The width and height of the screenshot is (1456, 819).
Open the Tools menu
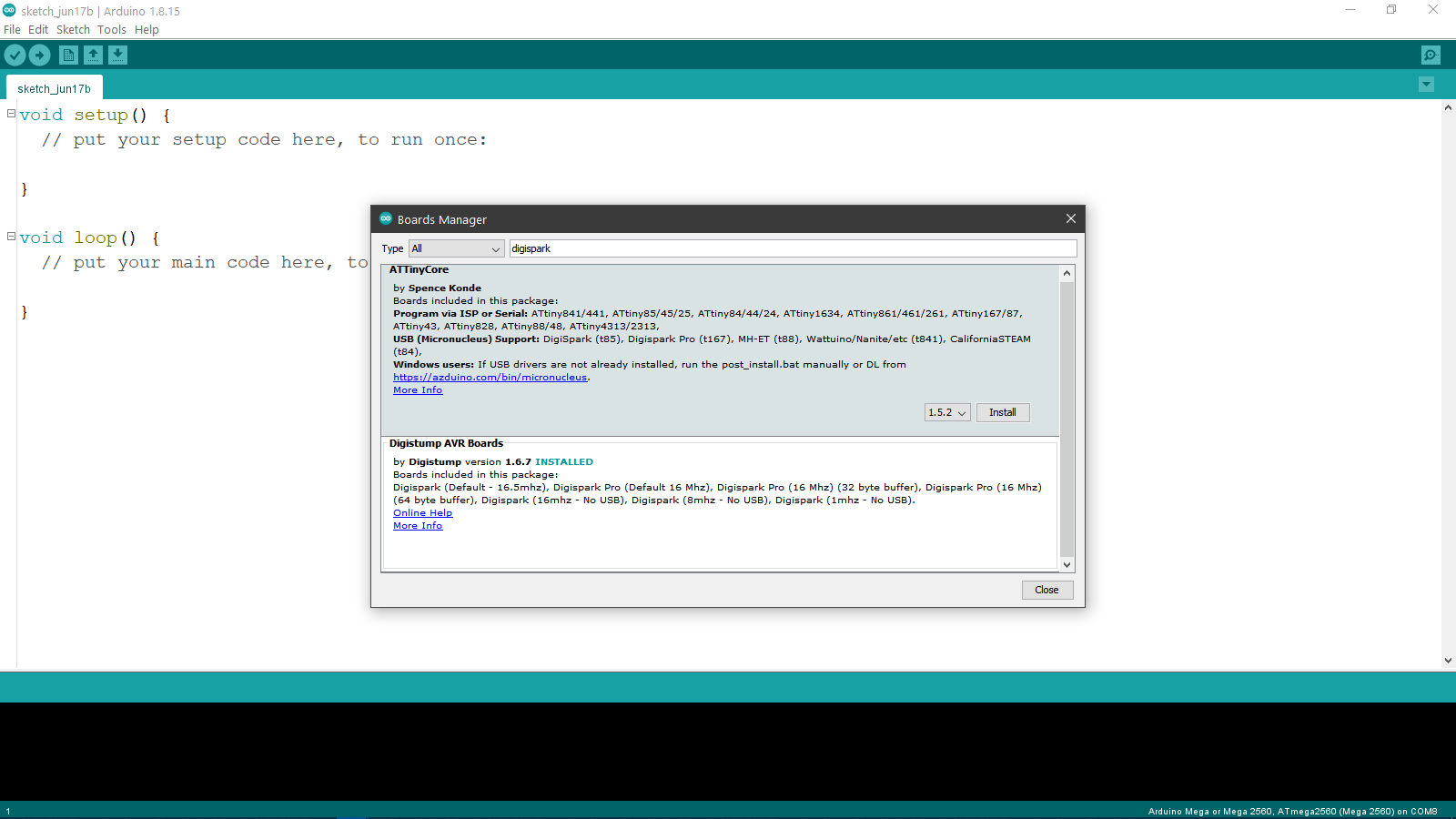coord(112,29)
